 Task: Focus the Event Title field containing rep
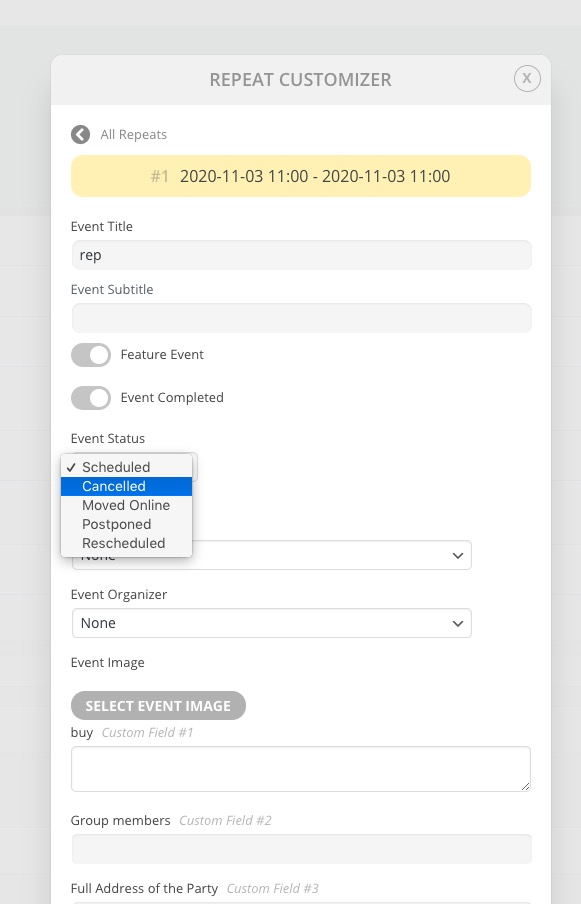click(x=301, y=255)
